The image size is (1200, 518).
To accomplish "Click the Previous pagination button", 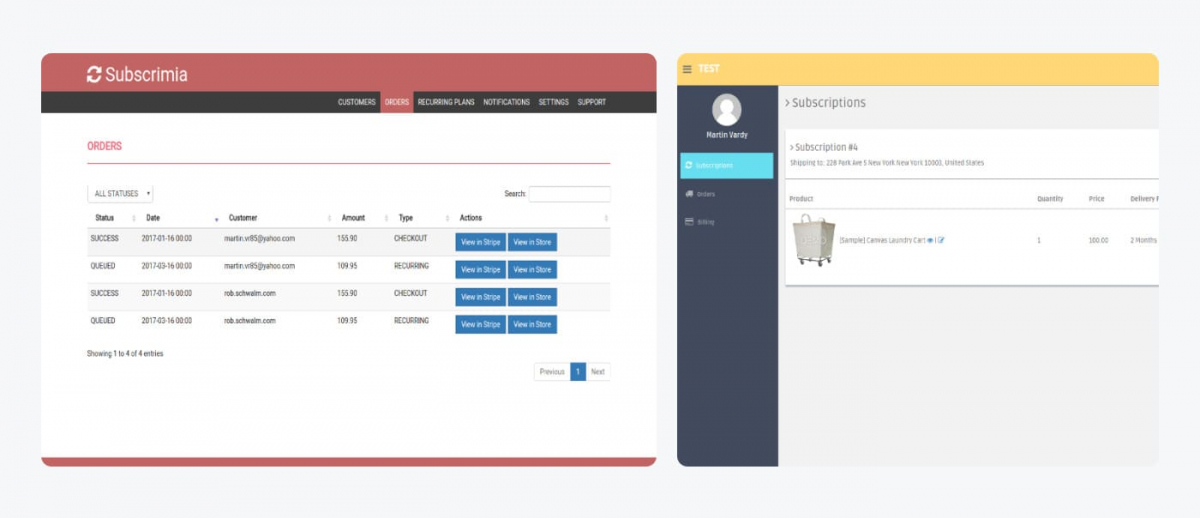I will click(x=552, y=371).
